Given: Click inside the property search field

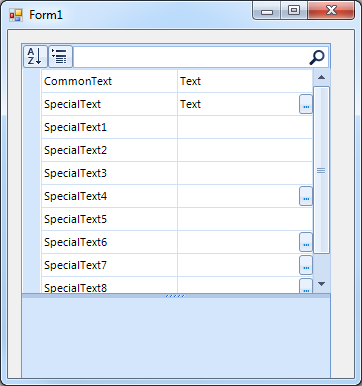Looking at the screenshot, I should click(190, 57).
